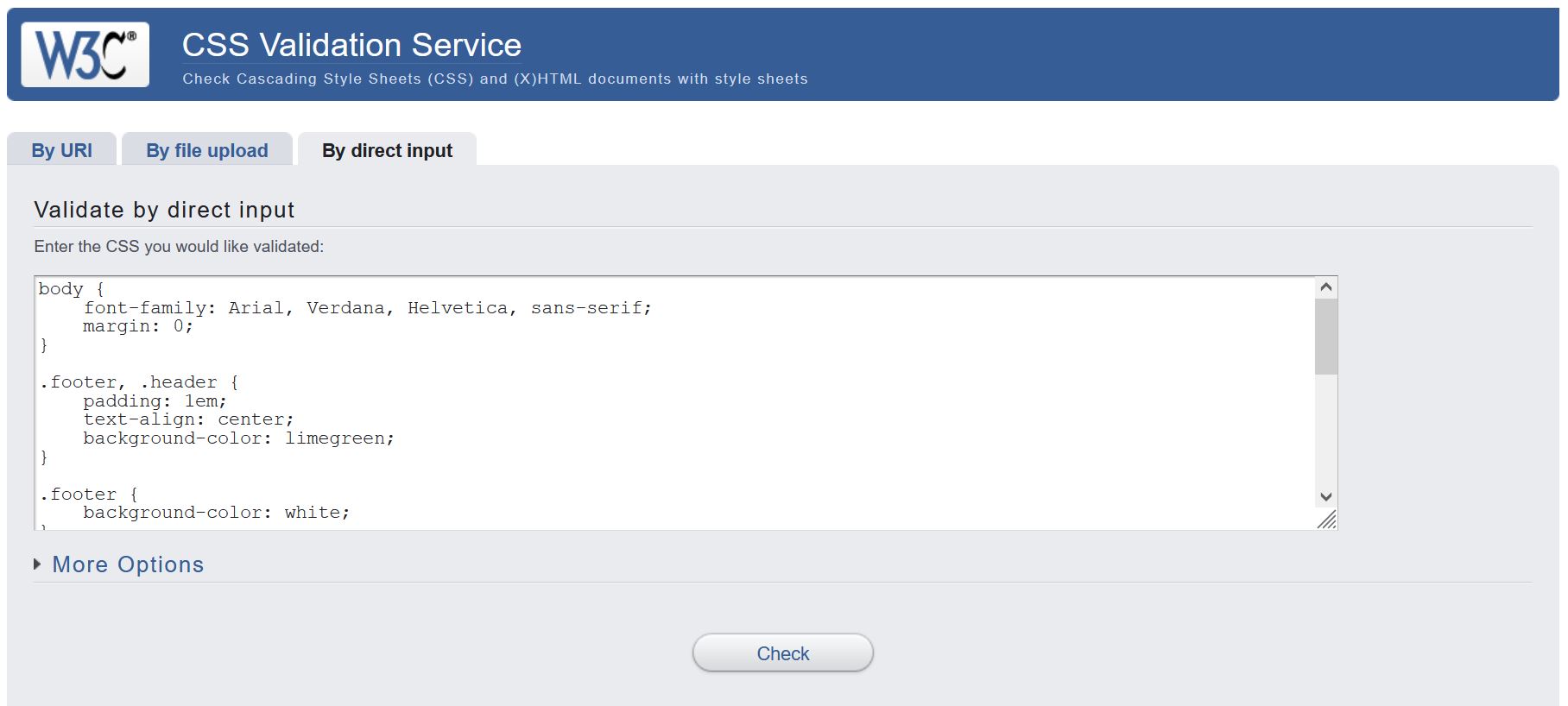Screen dimensions: 1568x706
Task: Expand the More Options disclosure triangle
Action: pos(37,564)
